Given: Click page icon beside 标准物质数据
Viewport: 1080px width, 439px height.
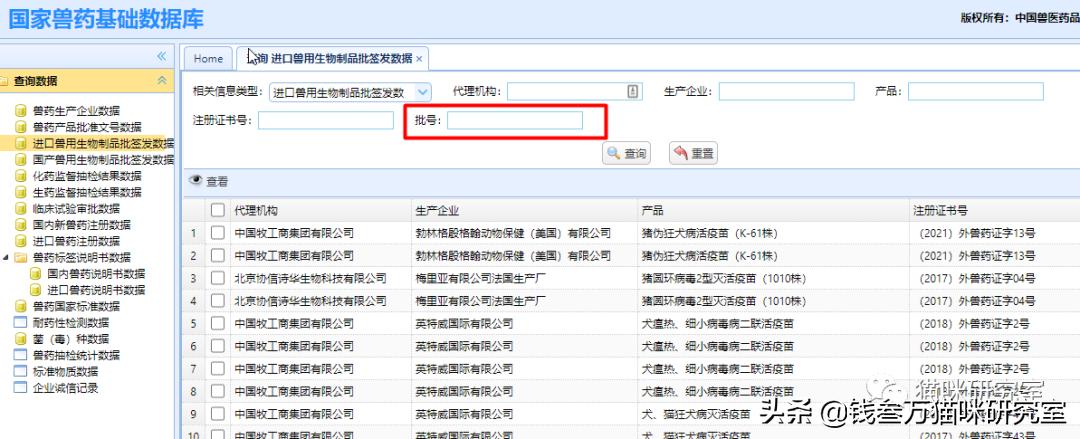Looking at the screenshot, I should (x=21, y=371).
